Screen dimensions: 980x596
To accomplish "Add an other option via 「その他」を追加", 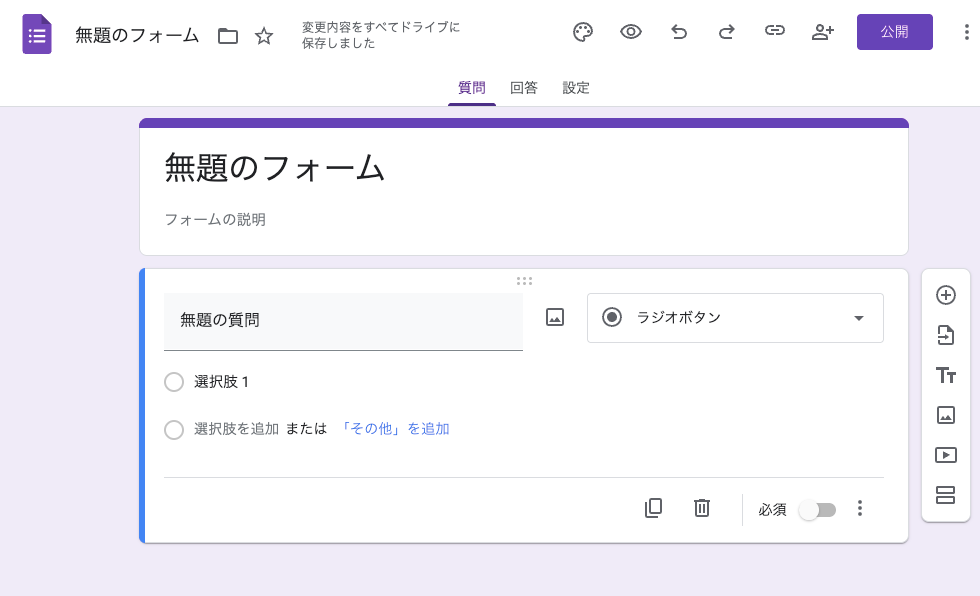I will [x=396, y=428].
